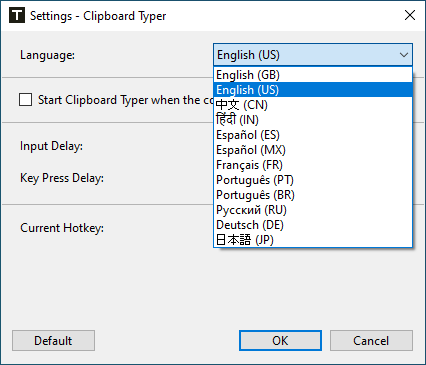The height and width of the screenshot is (365, 426).
Task: Enable the Start Clipboard Typer checkbox
Action: (26, 100)
